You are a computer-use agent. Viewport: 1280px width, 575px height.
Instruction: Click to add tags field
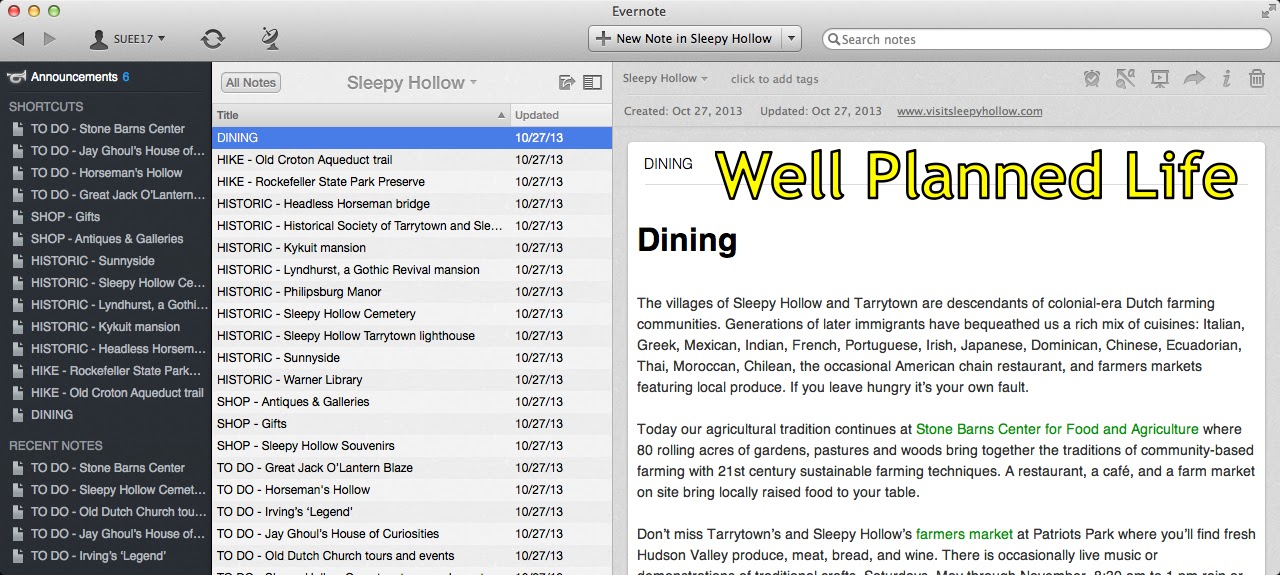click(x=775, y=79)
